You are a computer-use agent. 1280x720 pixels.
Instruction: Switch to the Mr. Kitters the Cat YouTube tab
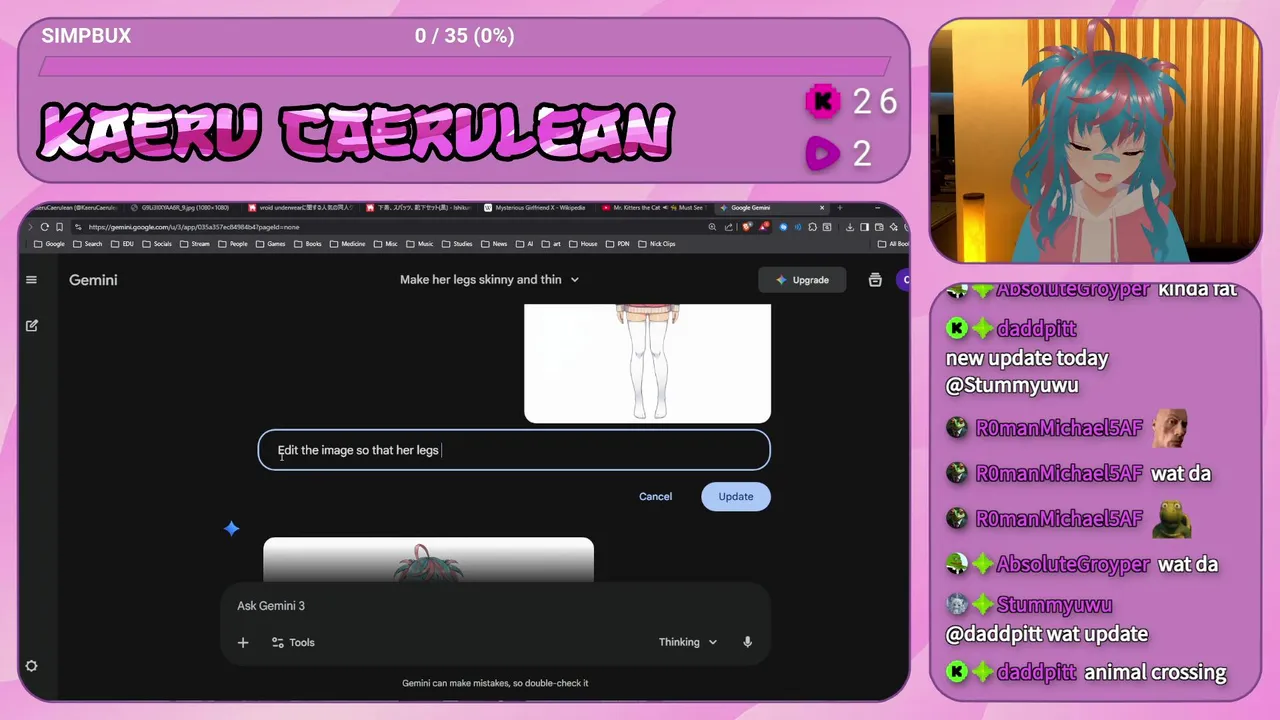click(653, 208)
